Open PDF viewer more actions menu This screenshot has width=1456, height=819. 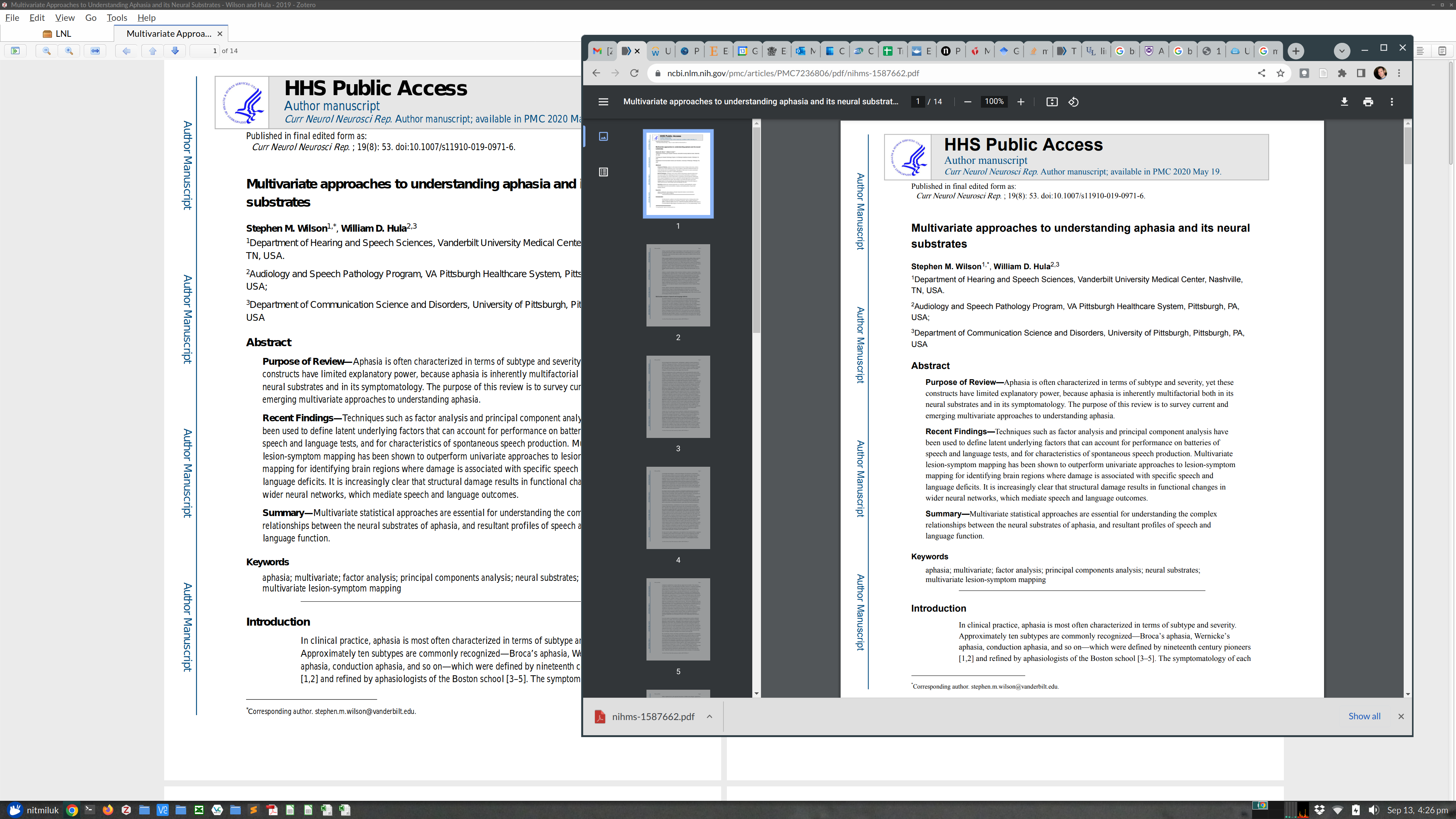tap(1392, 102)
